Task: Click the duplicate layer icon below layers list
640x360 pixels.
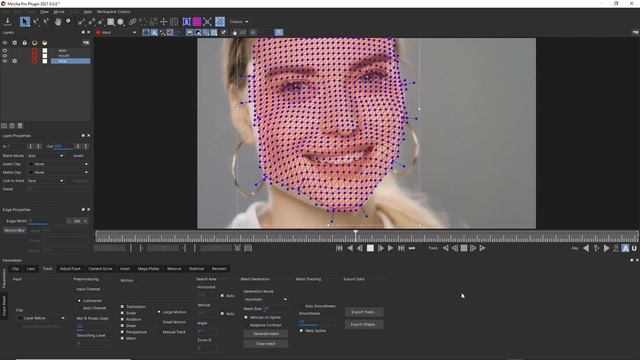Action: (12, 126)
